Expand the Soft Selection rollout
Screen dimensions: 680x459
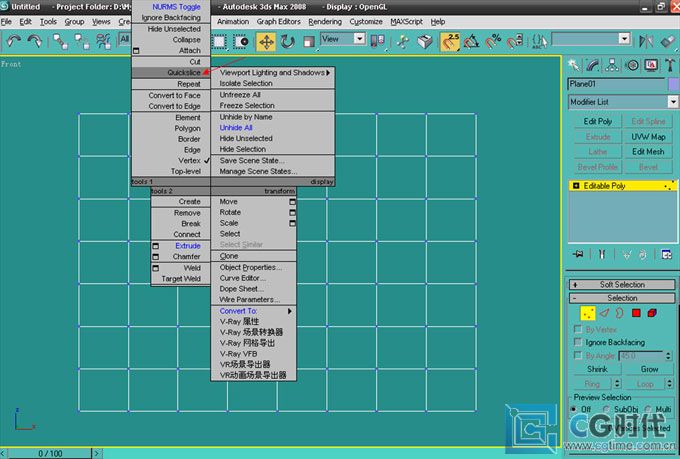pos(622,284)
